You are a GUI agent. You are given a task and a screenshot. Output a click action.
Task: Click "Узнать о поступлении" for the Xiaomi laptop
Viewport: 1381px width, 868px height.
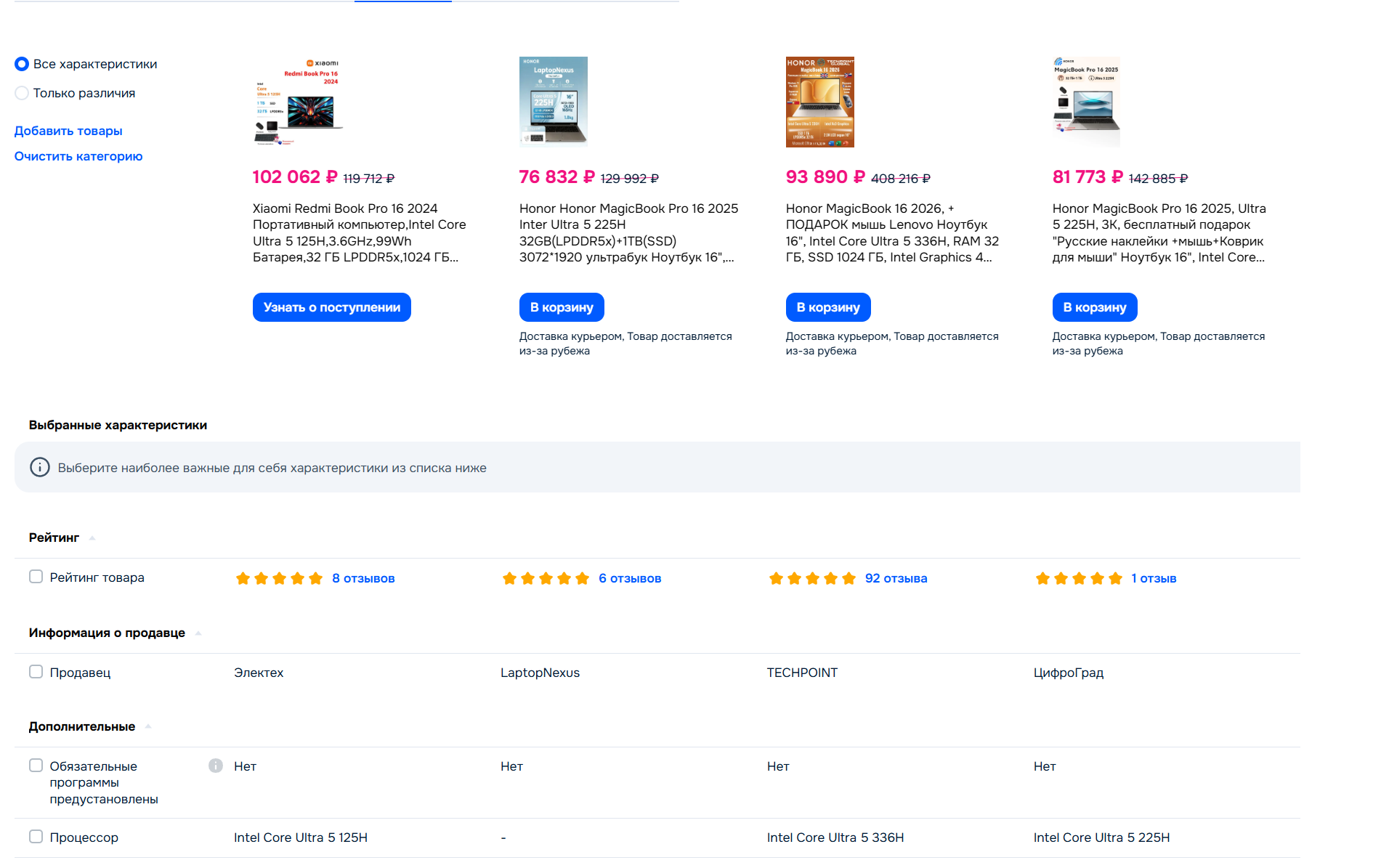pyautogui.click(x=332, y=307)
